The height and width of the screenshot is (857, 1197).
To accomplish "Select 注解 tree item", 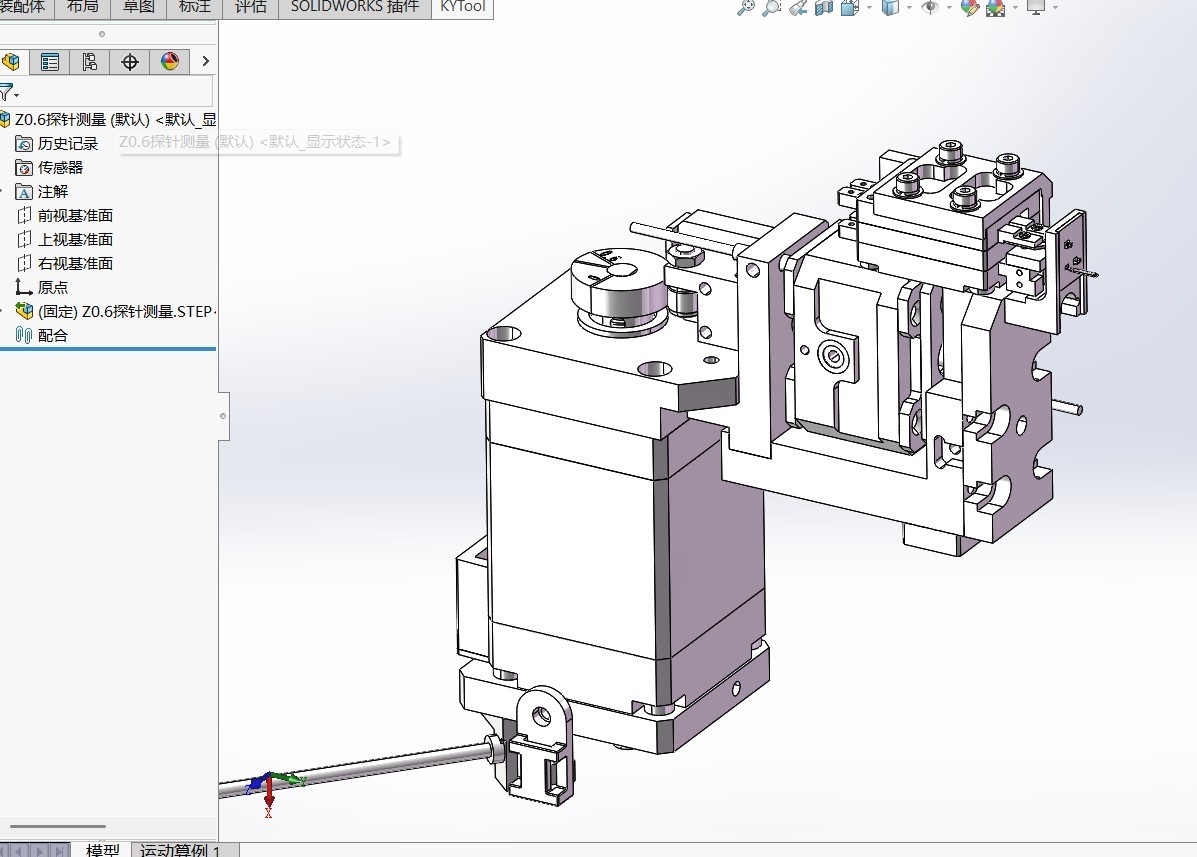I will [x=53, y=192].
